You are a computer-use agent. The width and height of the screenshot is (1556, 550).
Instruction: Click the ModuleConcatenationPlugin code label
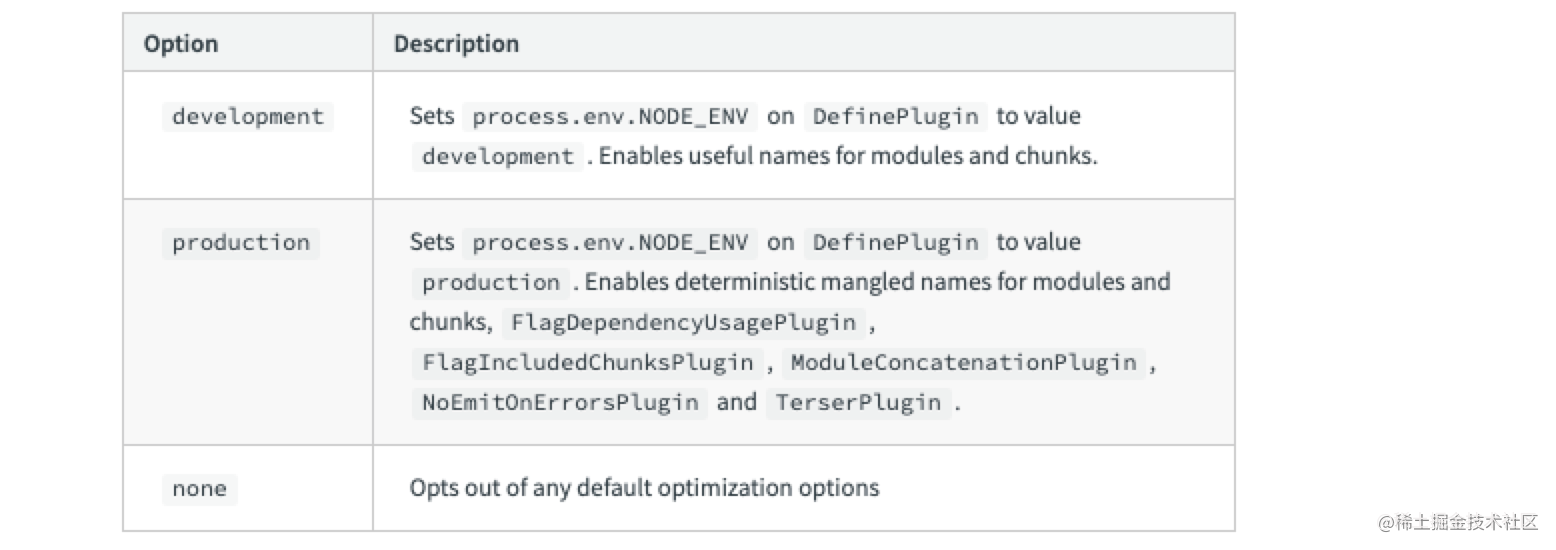coord(963,363)
